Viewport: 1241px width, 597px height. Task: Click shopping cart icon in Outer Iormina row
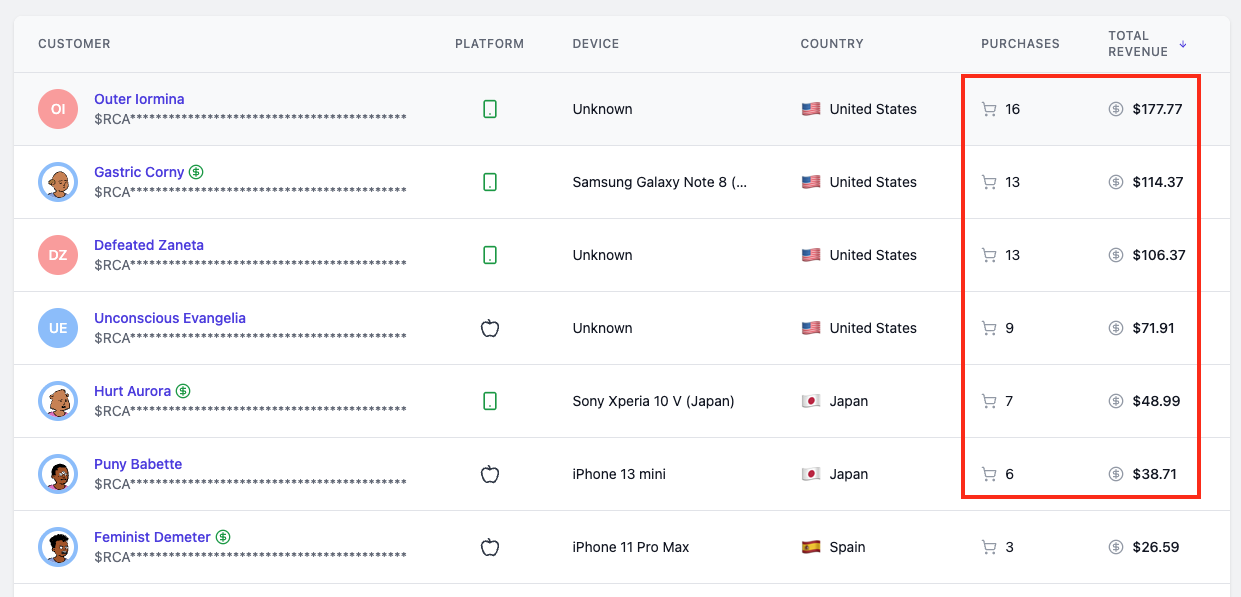pos(989,109)
